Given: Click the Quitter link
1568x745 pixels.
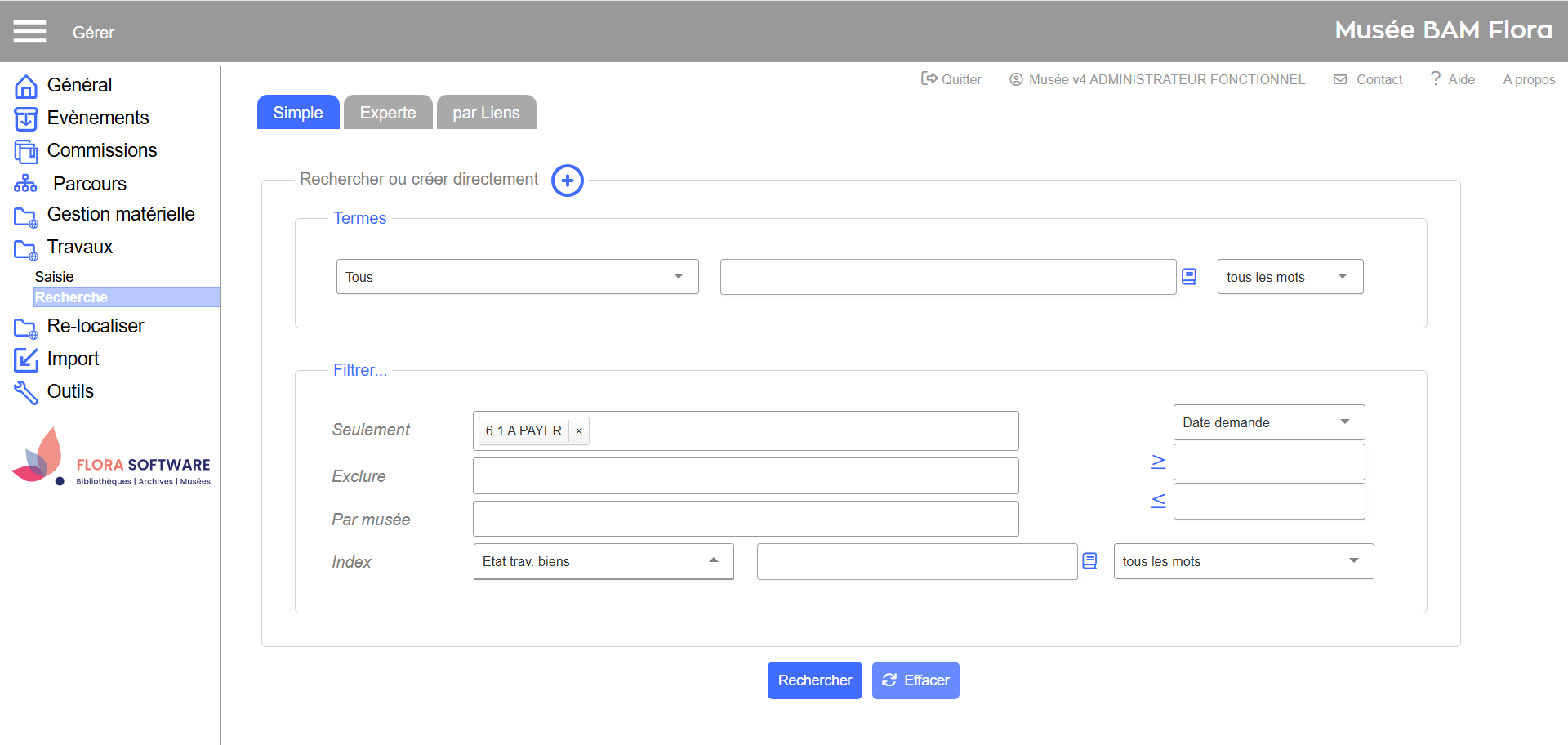Looking at the screenshot, I should click(951, 79).
